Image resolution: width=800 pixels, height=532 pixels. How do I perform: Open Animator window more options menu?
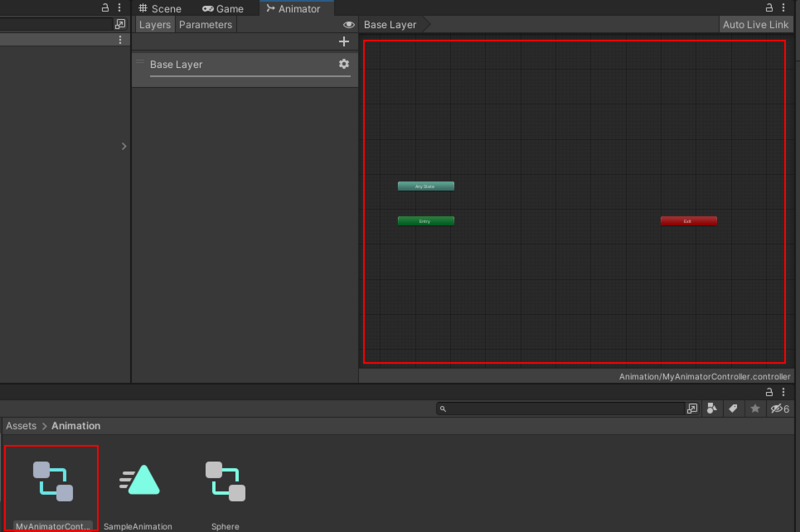pyautogui.click(x=783, y=8)
